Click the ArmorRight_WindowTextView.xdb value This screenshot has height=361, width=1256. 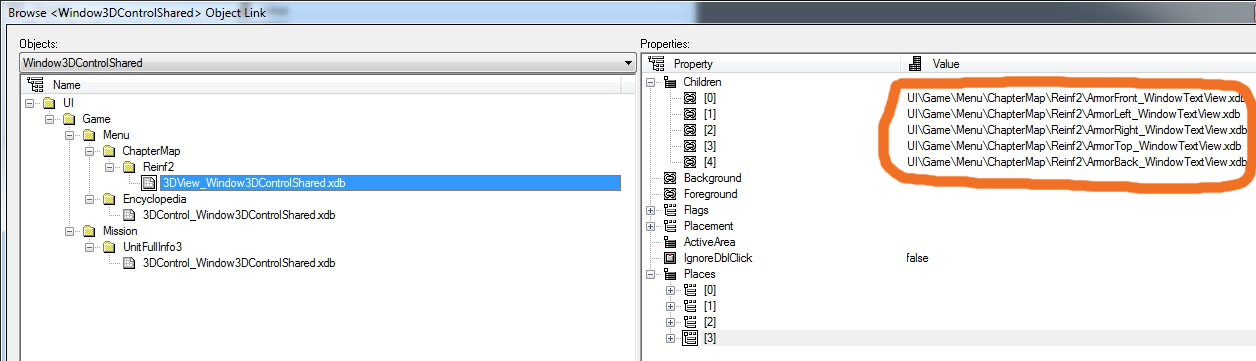[x=1076, y=130]
